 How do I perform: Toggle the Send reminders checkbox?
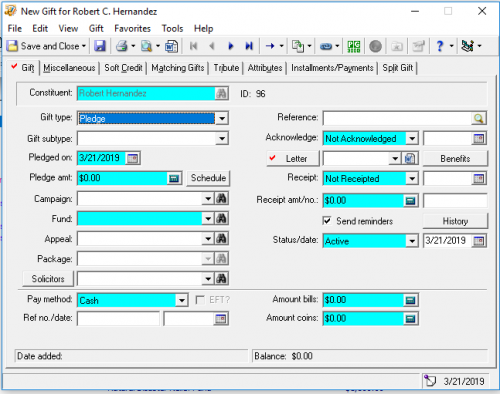pyautogui.click(x=327, y=221)
